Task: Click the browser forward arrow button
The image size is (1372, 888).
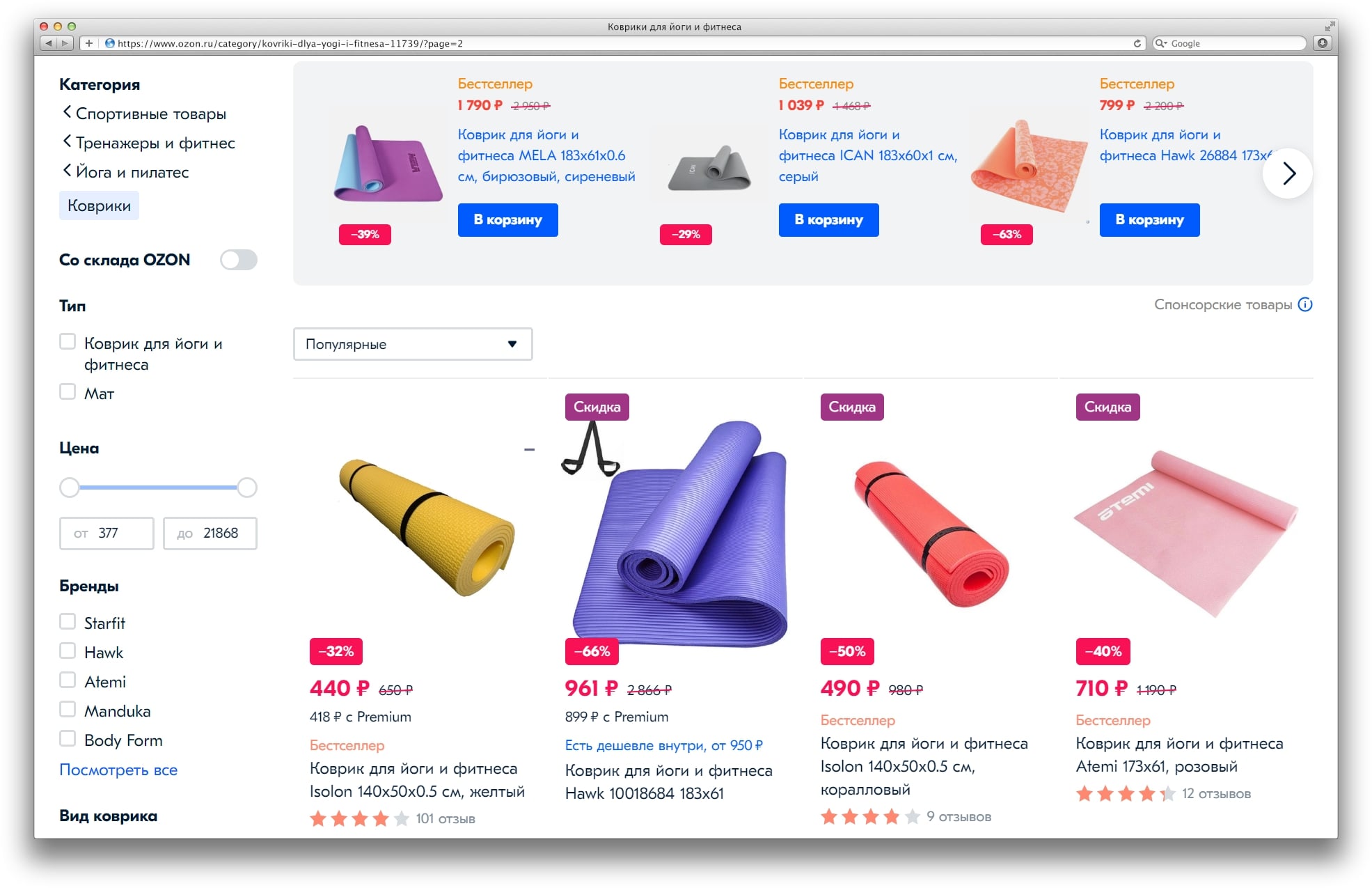Action: tap(65, 43)
